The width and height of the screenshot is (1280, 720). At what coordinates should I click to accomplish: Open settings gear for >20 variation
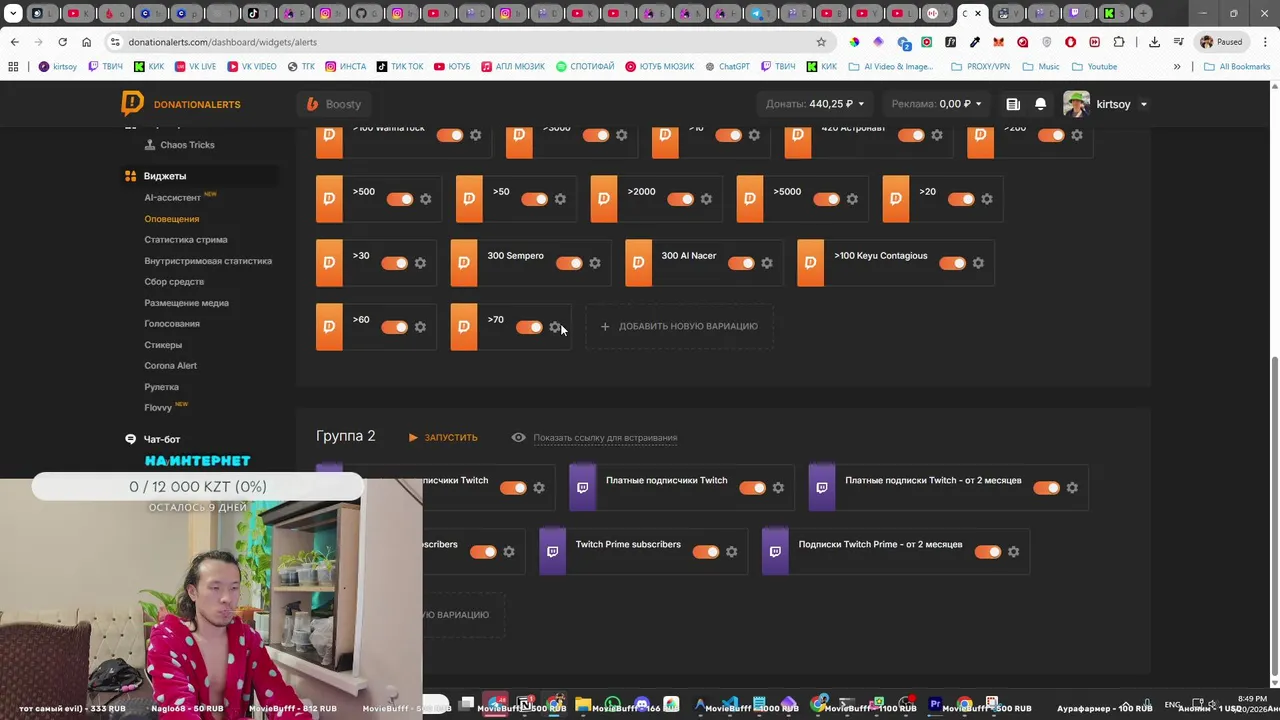[x=987, y=199]
